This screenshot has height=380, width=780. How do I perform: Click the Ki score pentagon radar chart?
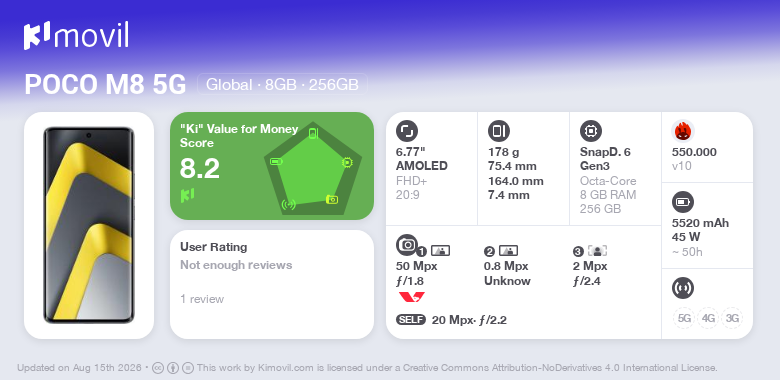(x=312, y=169)
